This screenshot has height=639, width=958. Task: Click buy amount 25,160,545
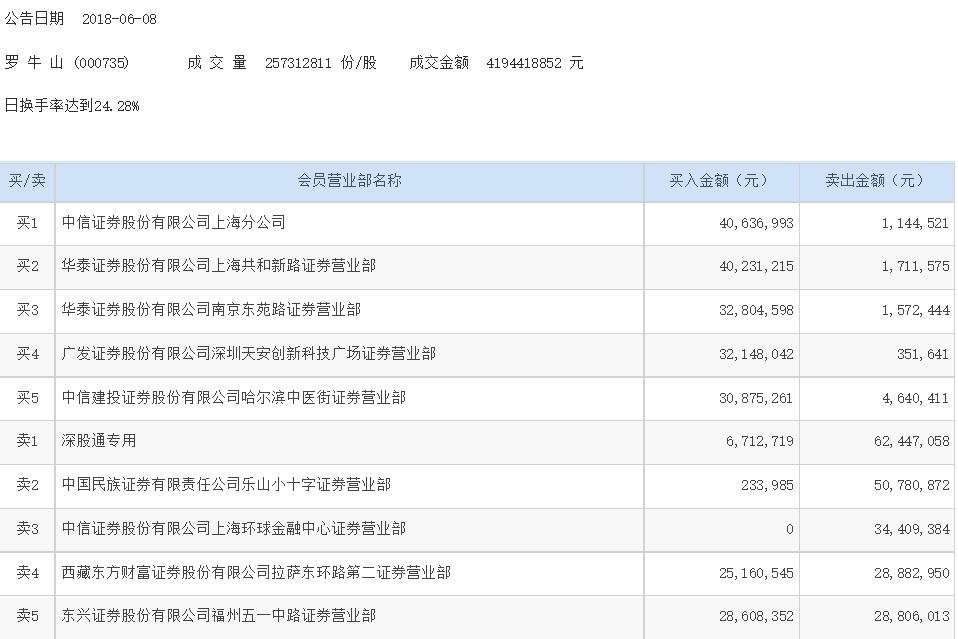[756, 574]
